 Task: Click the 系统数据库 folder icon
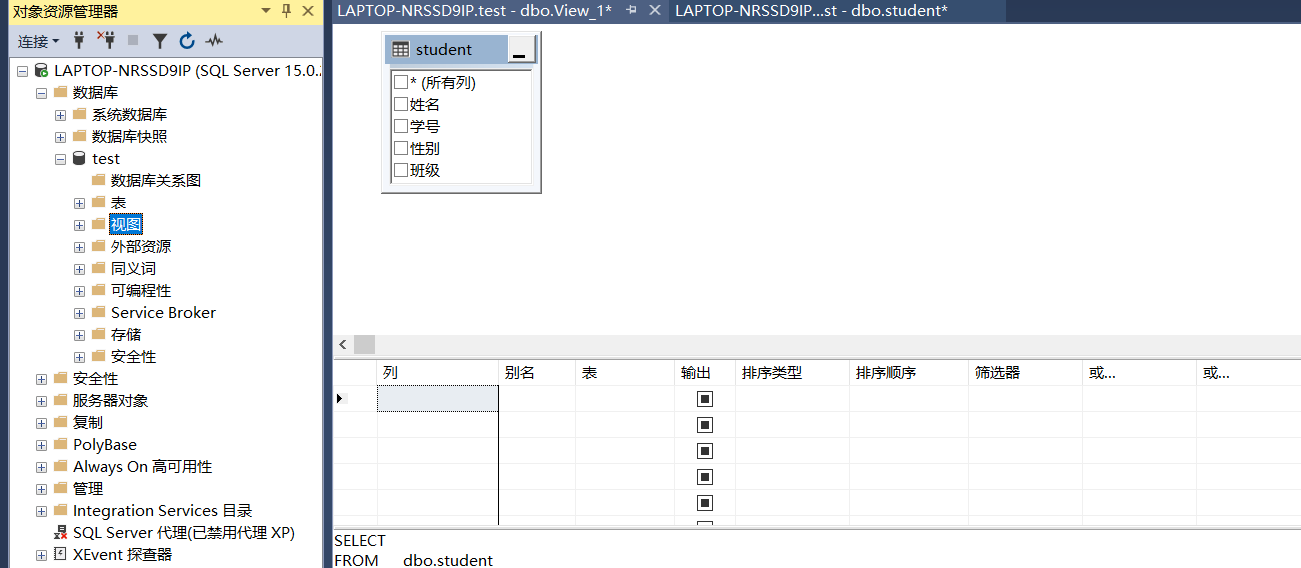point(79,115)
